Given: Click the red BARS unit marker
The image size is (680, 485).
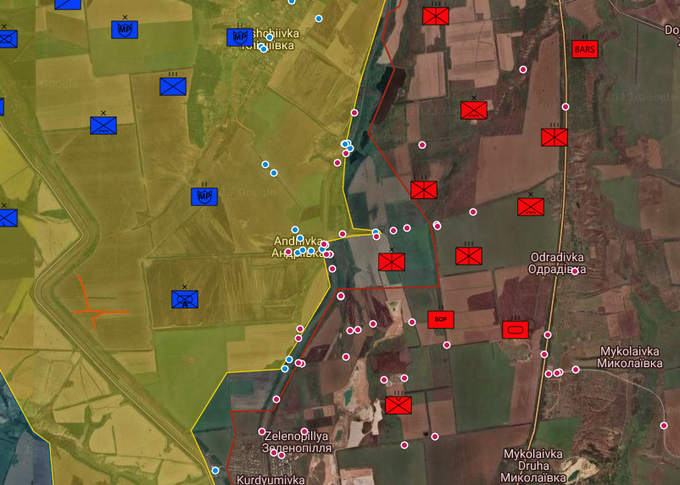Looking at the screenshot, I should [585, 49].
